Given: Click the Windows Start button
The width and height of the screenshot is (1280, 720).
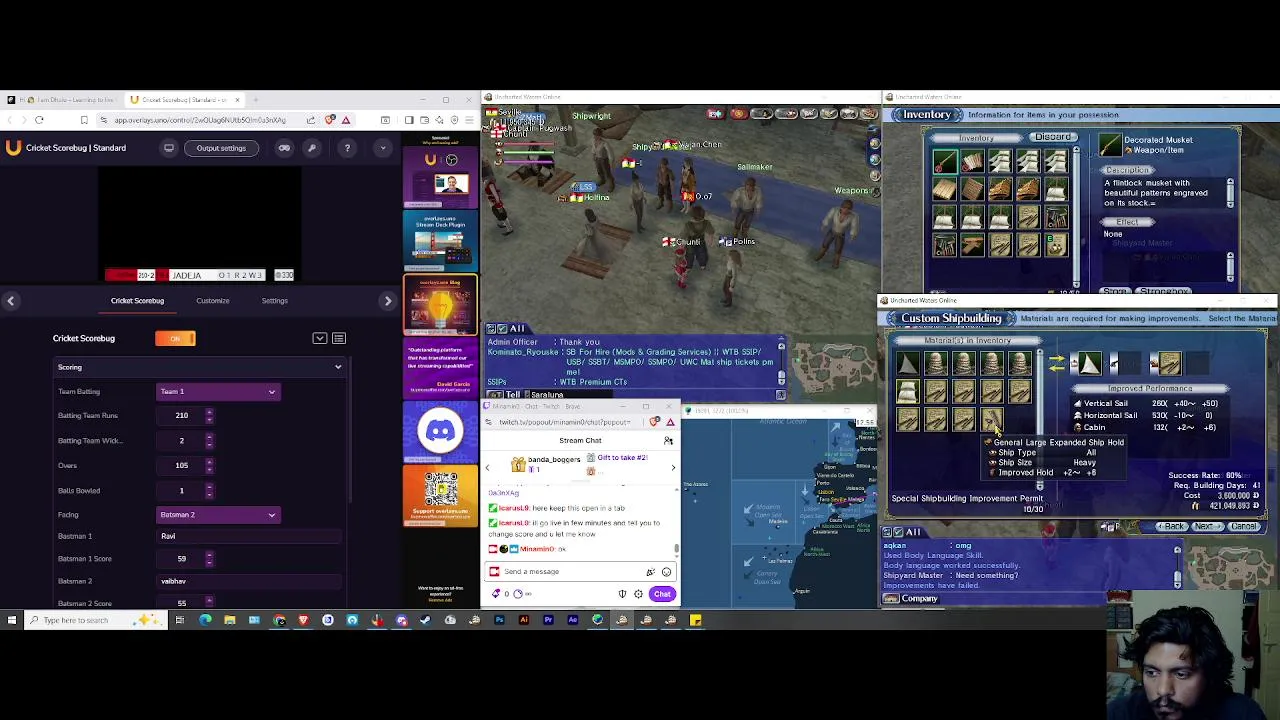Looking at the screenshot, I should [12, 620].
